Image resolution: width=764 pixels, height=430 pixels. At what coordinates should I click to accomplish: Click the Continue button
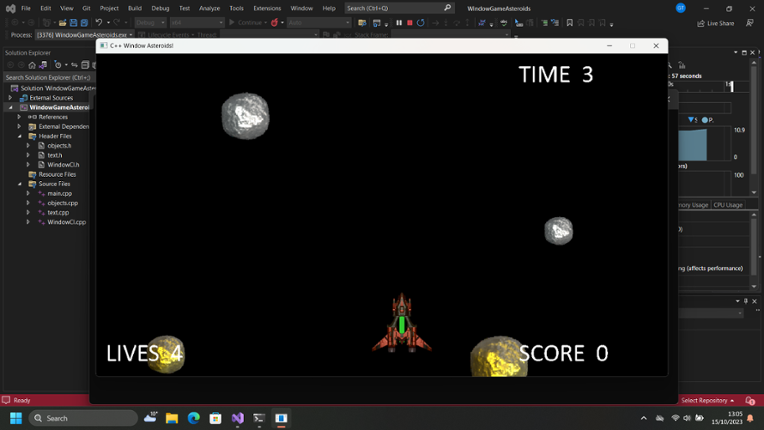point(248,22)
